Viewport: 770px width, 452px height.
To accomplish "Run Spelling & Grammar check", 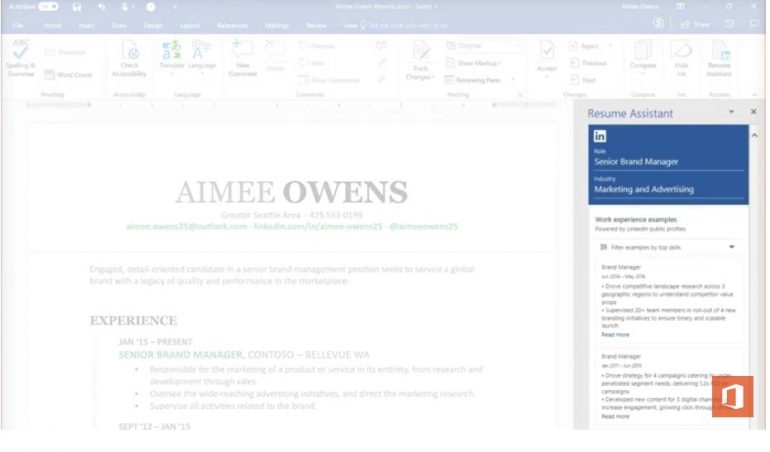I will (x=21, y=58).
